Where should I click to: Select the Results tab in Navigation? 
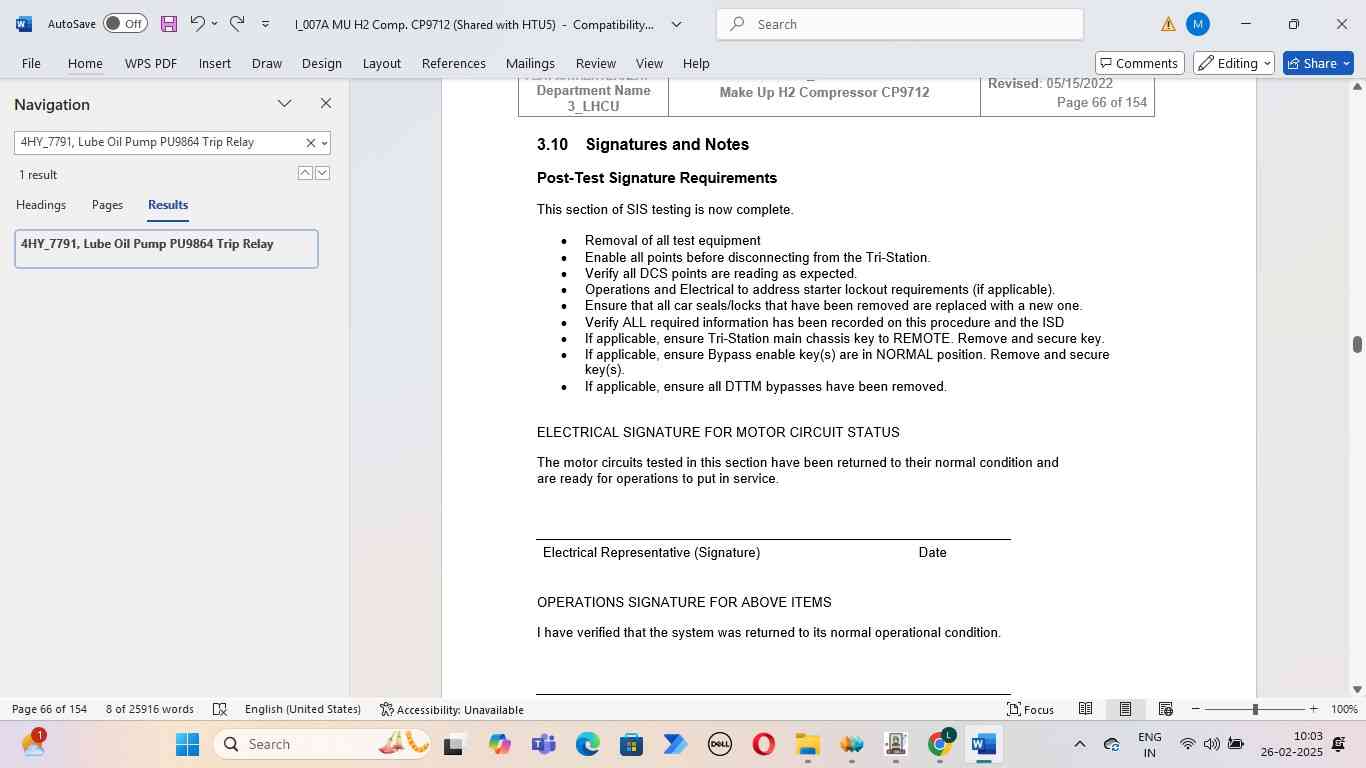pyautogui.click(x=168, y=205)
